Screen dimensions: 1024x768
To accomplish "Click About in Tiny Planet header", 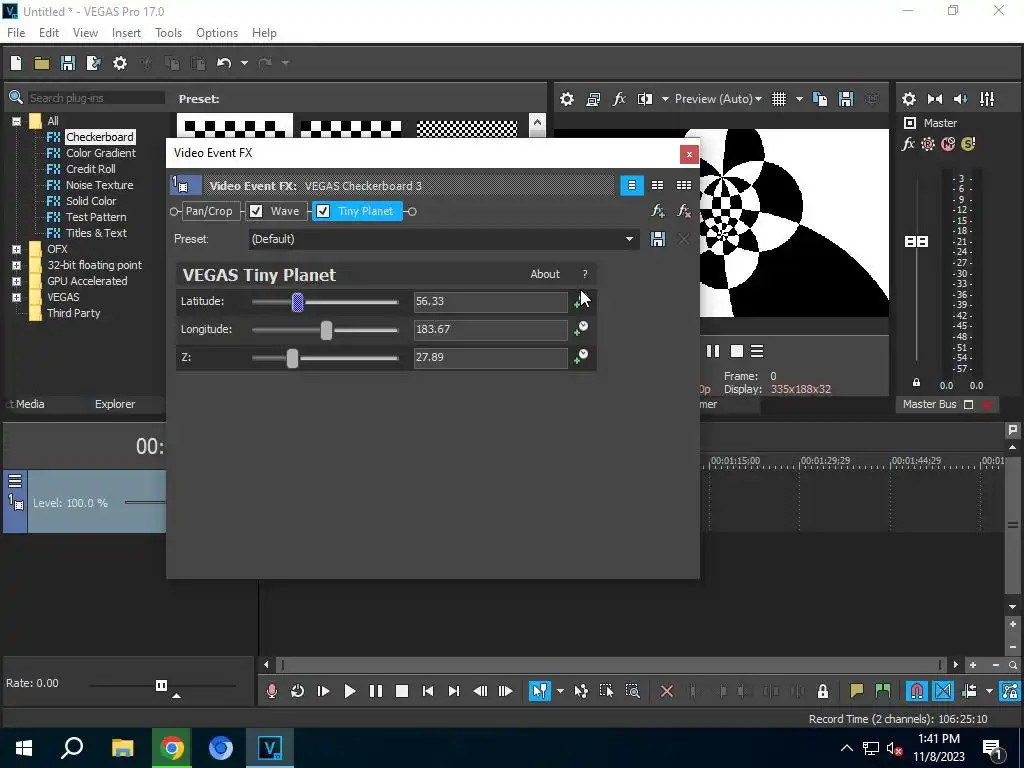I will pyautogui.click(x=545, y=274).
